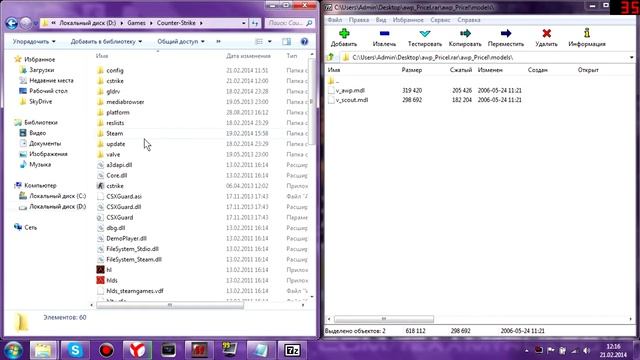
Task: Refresh the Explorer address bar
Action: click(255, 23)
